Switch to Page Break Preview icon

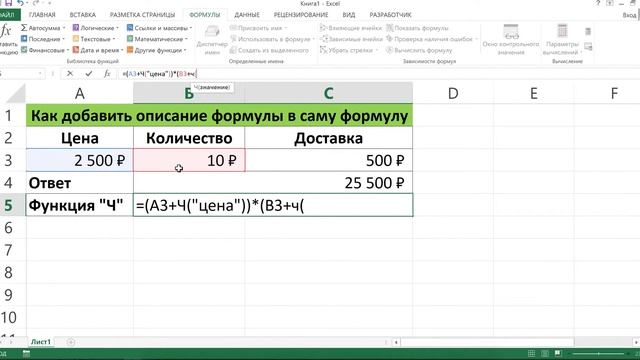(558, 353)
